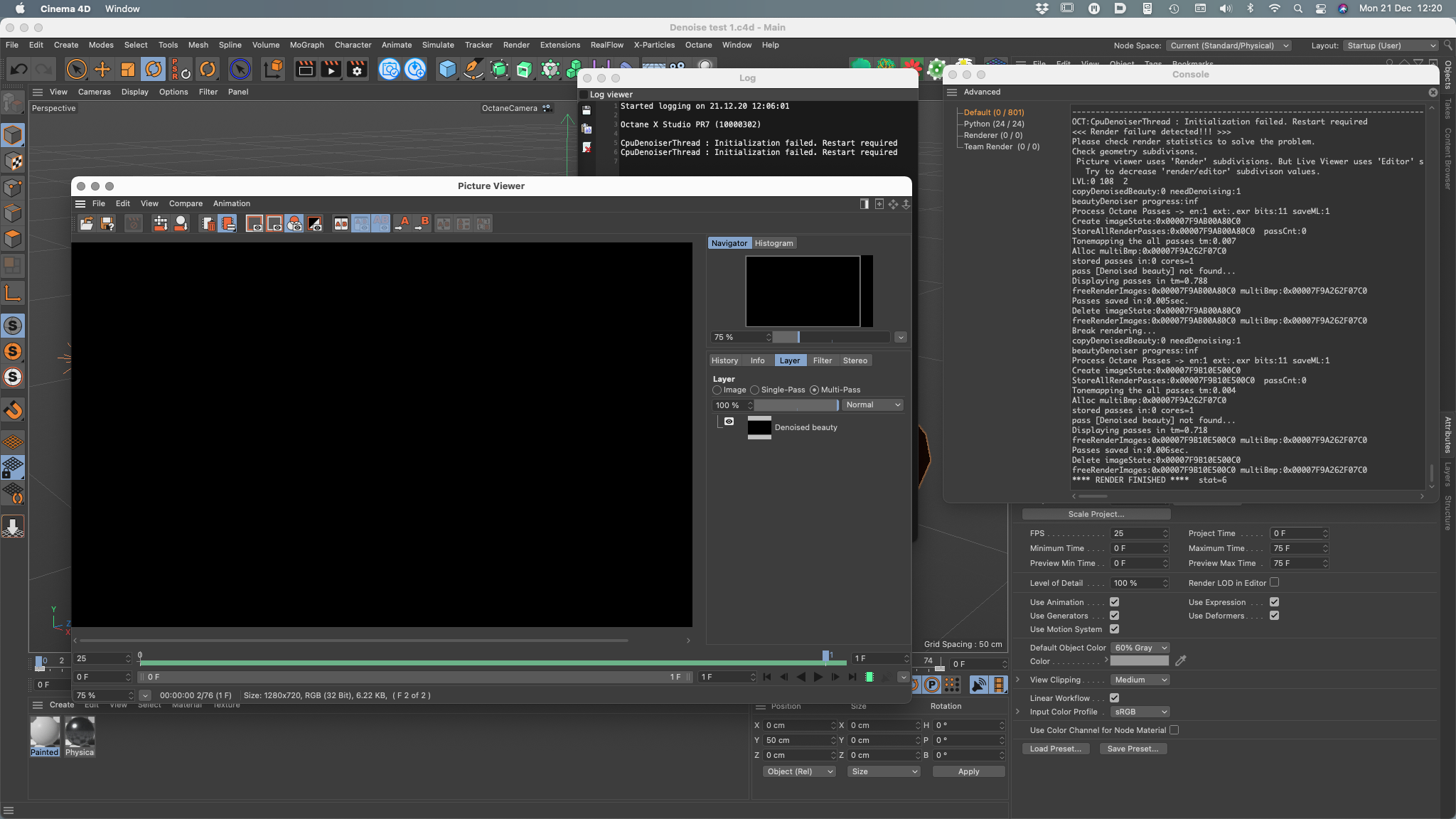The height and width of the screenshot is (819, 1456).
Task: Select the Scale tool
Action: tap(128, 69)
